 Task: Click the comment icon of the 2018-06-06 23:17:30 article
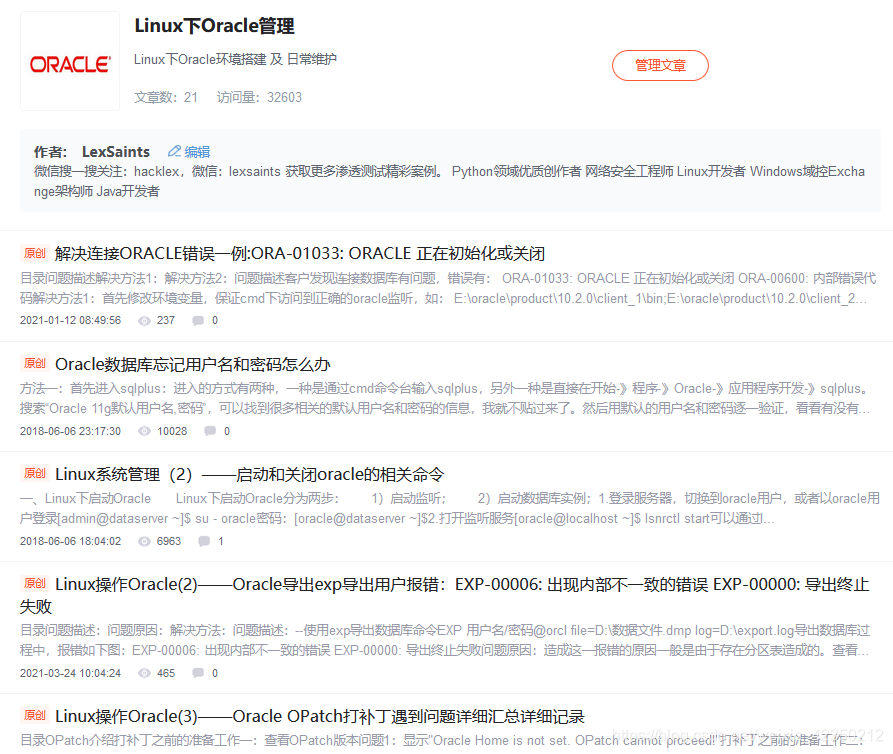pyautogui.click(x=210, y=431)
